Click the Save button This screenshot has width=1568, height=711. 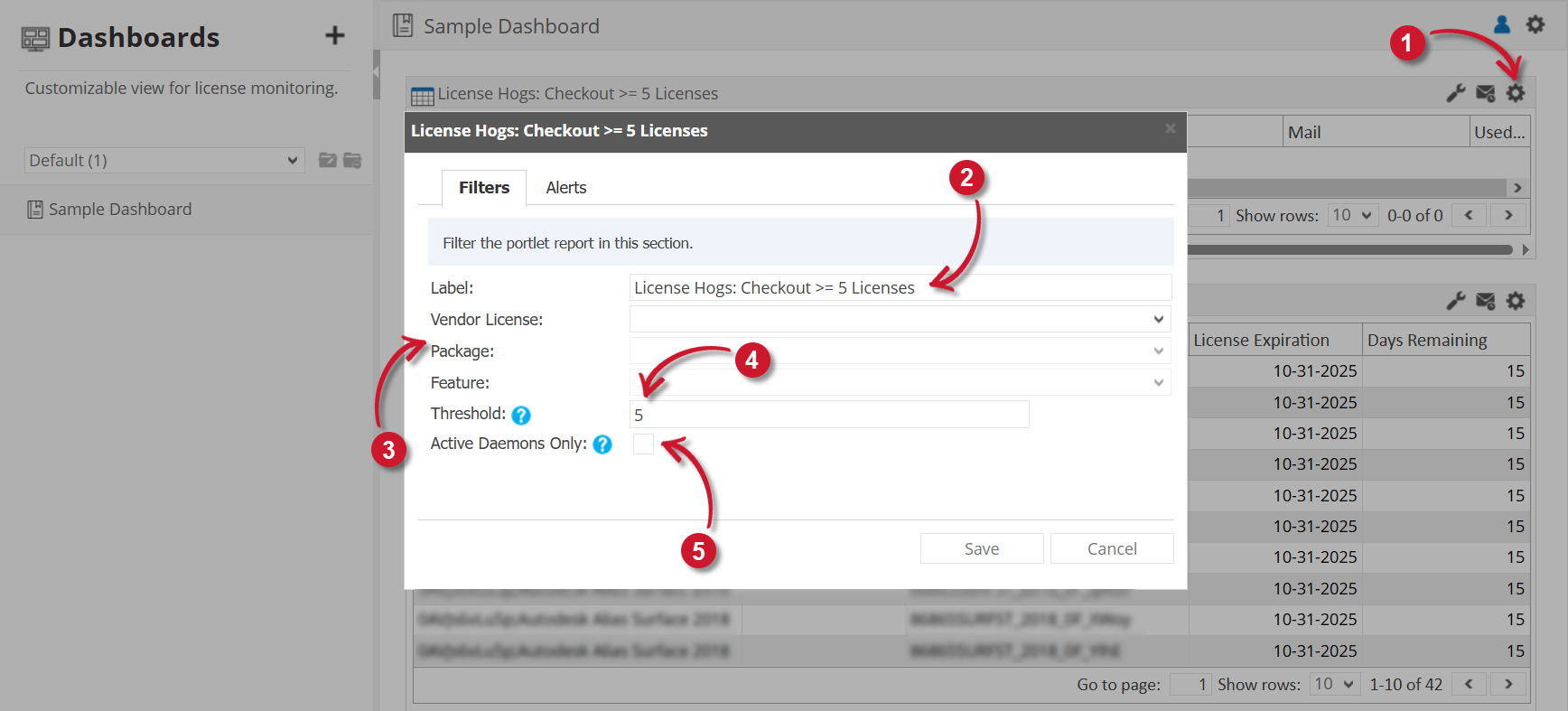pyautogui.click(x=982, y=548)
